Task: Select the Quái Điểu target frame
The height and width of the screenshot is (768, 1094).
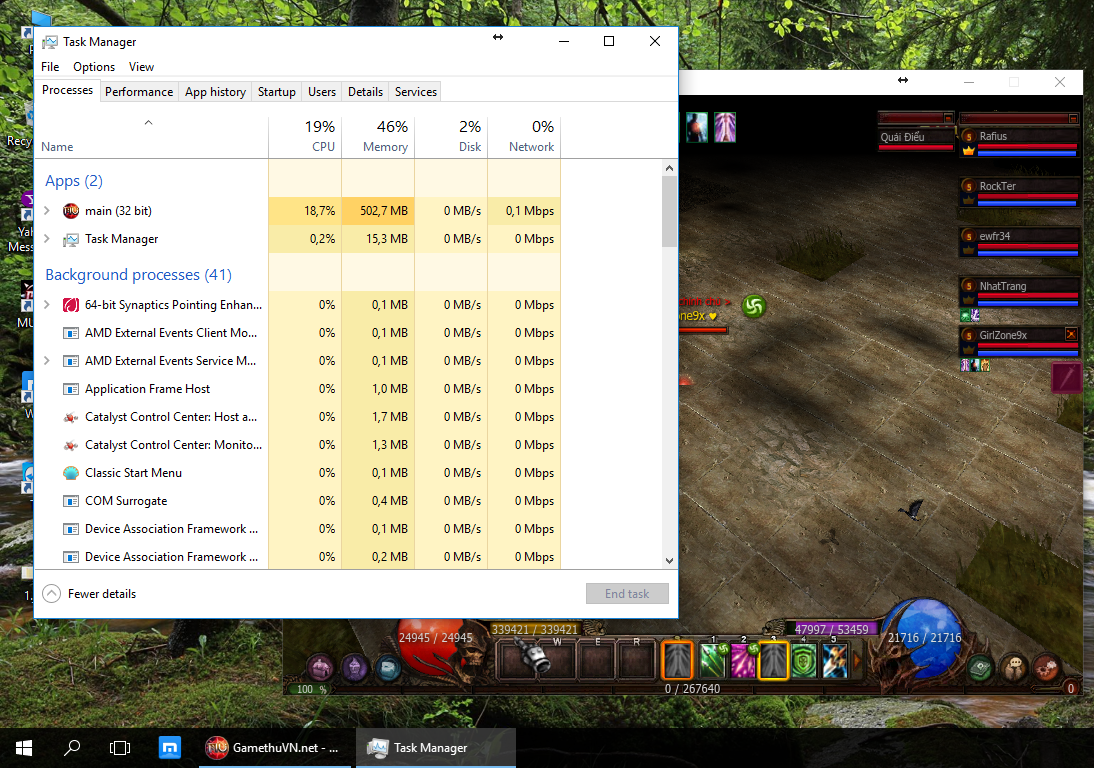Action: [x=916, y=138]
